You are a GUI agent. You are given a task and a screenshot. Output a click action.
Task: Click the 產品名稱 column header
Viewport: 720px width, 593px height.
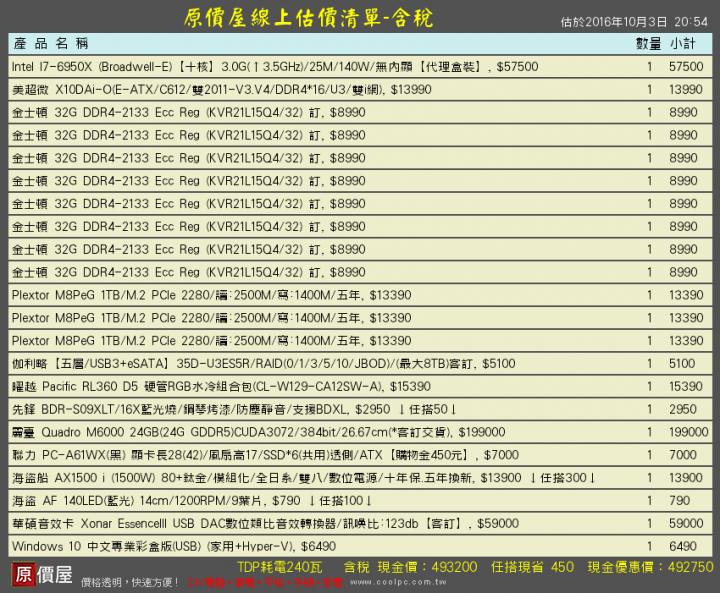tap(51, 44)
